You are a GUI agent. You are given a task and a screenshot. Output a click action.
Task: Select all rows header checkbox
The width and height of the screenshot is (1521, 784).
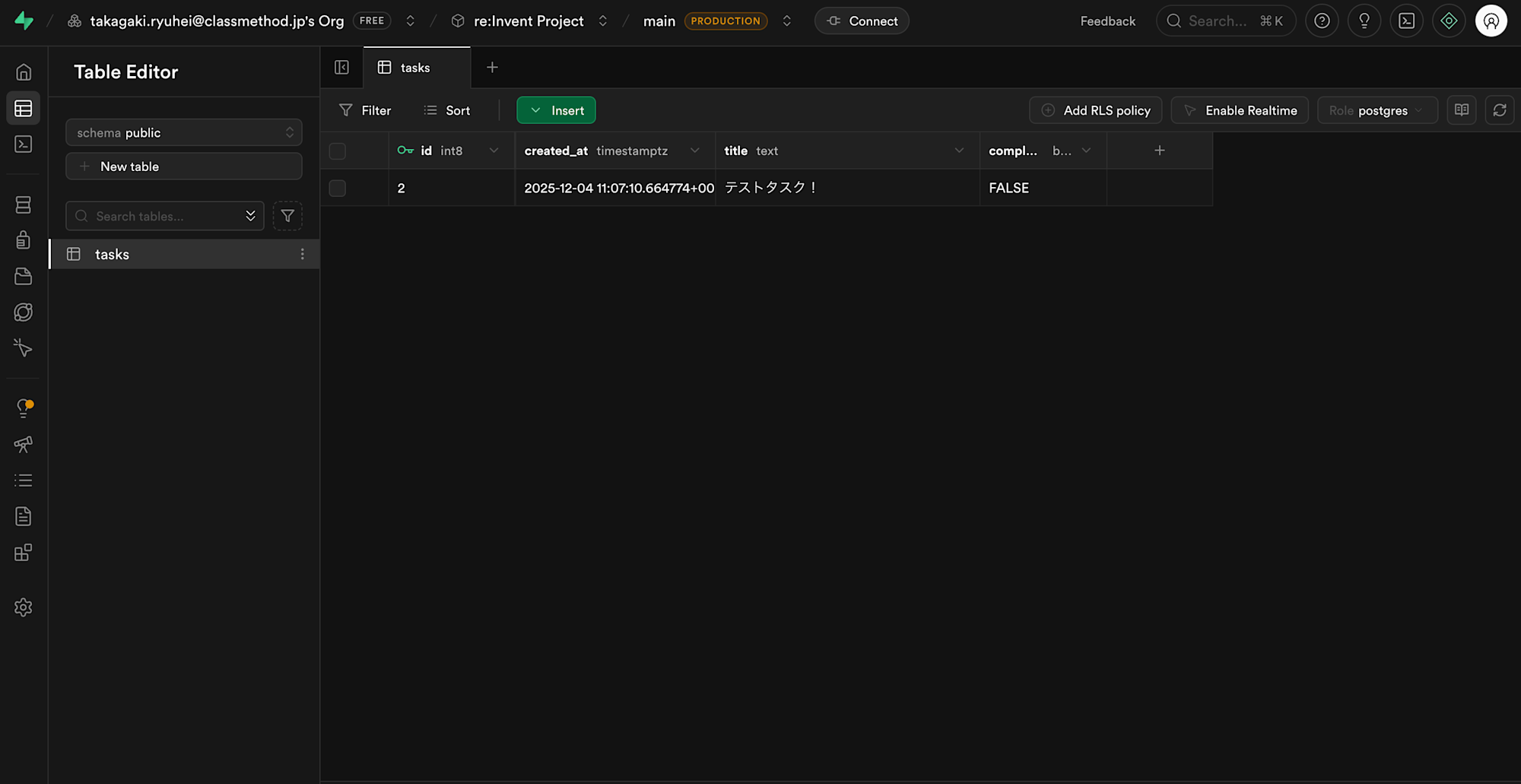coord(337,151)
